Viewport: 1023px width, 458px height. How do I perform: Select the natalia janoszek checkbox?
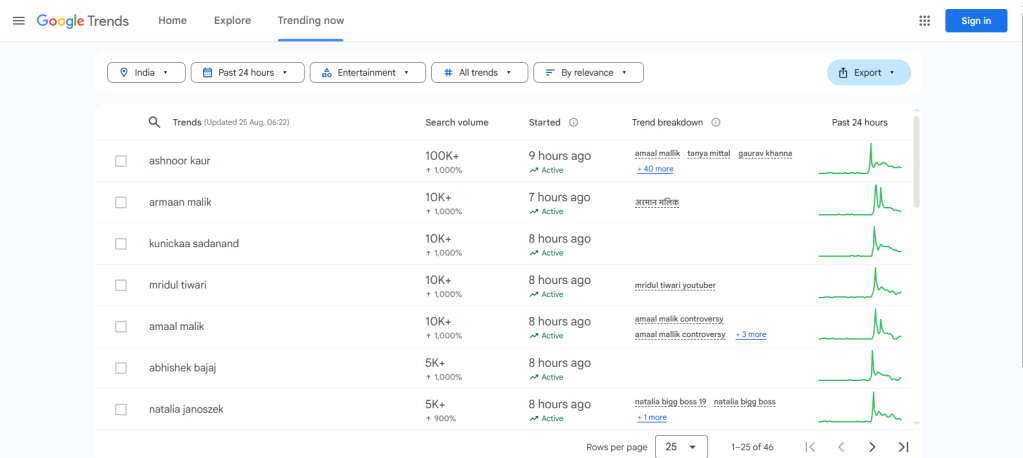(x=121, y=410)
